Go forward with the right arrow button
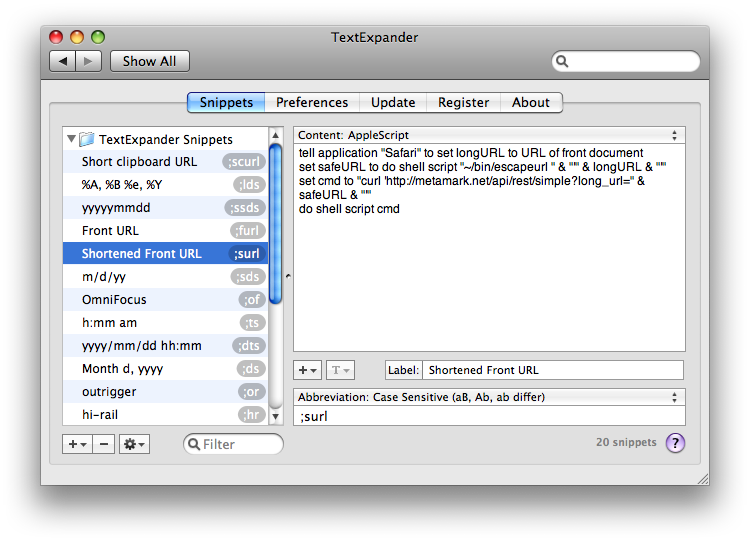The width and height of the screenshot is (750, 541). (x=88, y=61)
